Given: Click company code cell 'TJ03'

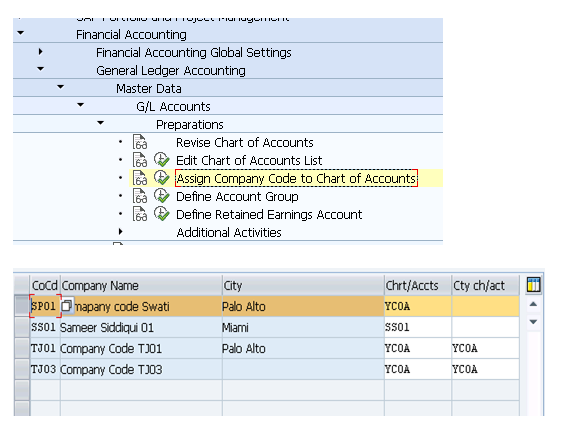Looking at the screenshot, I should click(x=45, y=369).
